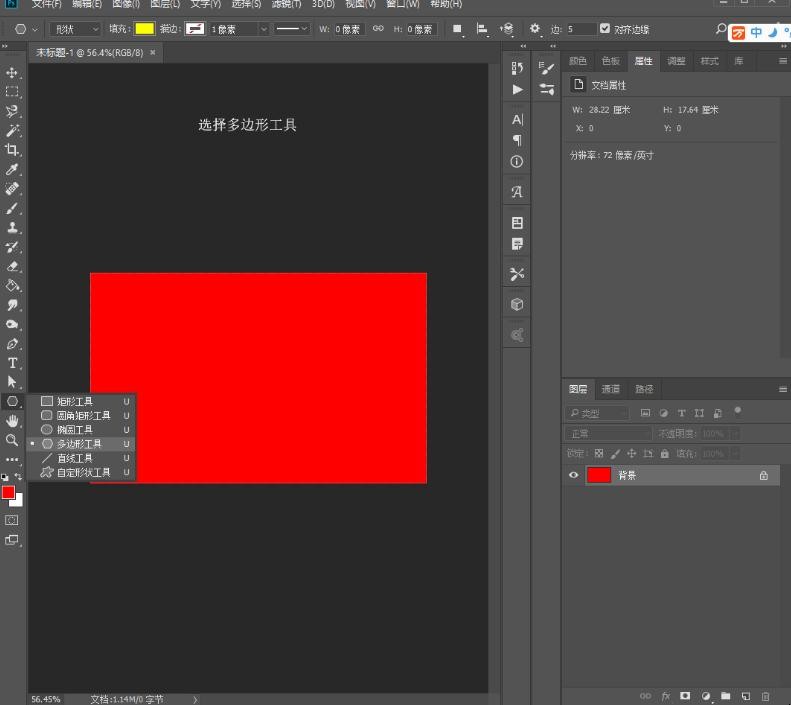The width and height of the screenshot is (791, 705).
Task: Select the Eraser tool
Action: (x=13, y=266)
